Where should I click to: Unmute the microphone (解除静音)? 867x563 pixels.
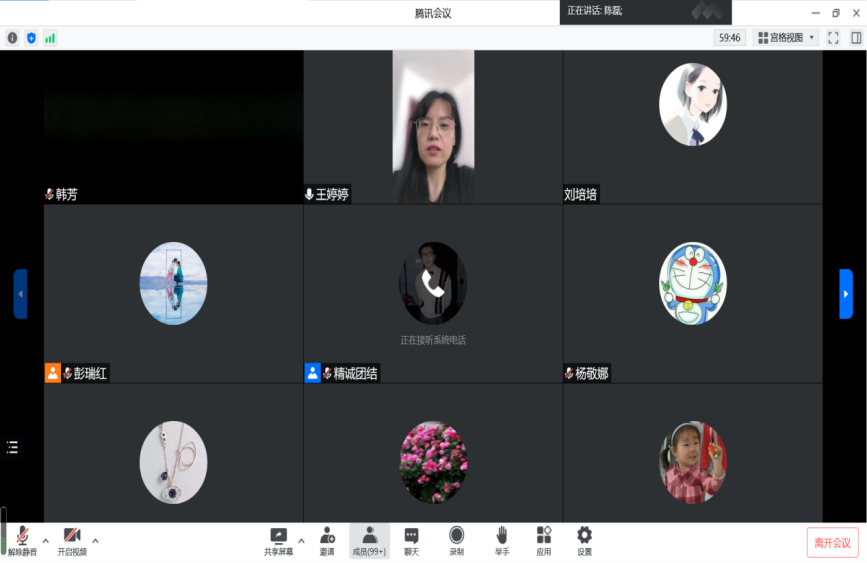22,540
